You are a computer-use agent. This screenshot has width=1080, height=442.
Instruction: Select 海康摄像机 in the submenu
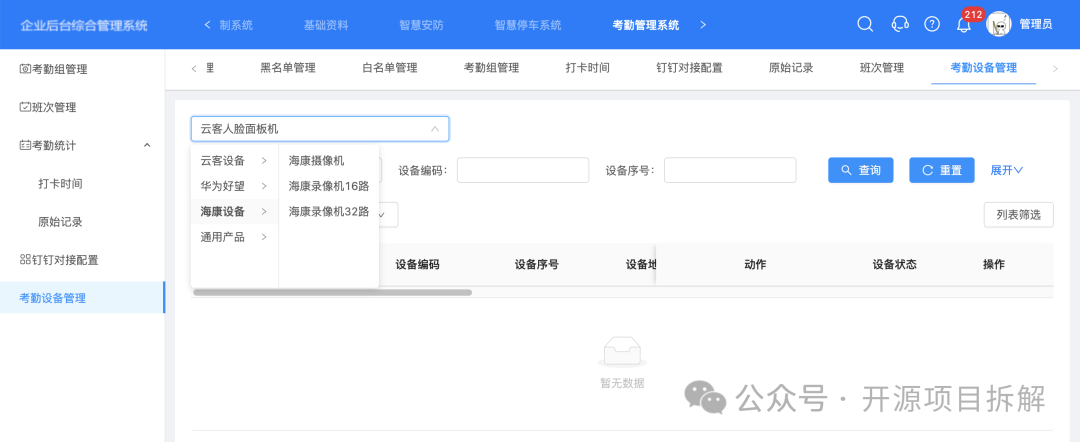tap(316, 160)
